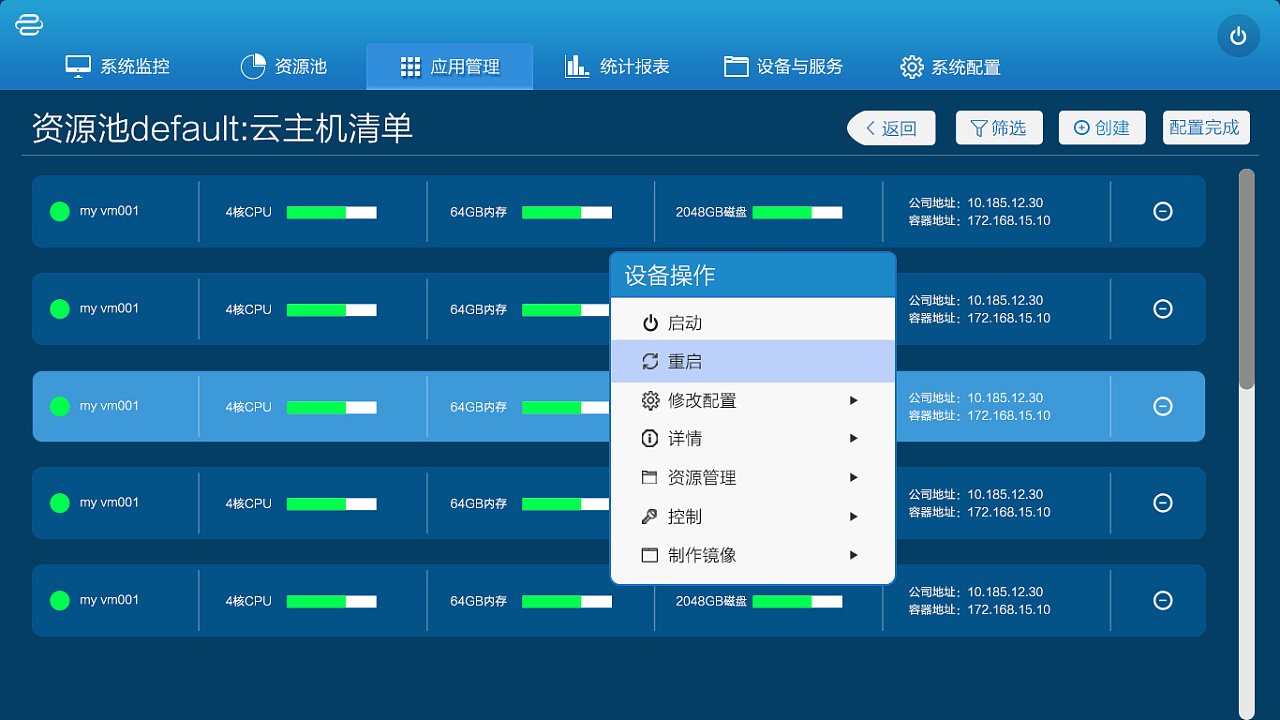The width and height of the screenshot is (1280, 720).
Task: Go to the 统计报表 tab
Action: coord(617,67)
